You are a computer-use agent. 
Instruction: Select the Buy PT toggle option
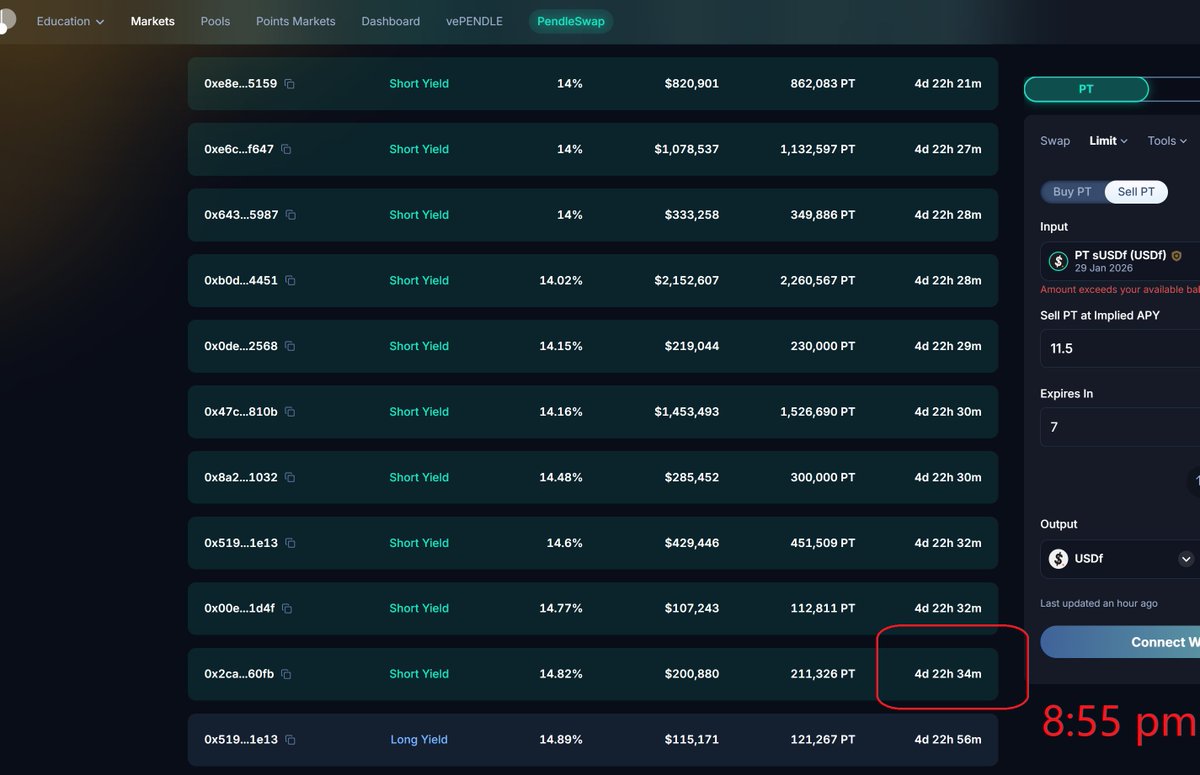pyautogui.click(x=1072, y=192)
